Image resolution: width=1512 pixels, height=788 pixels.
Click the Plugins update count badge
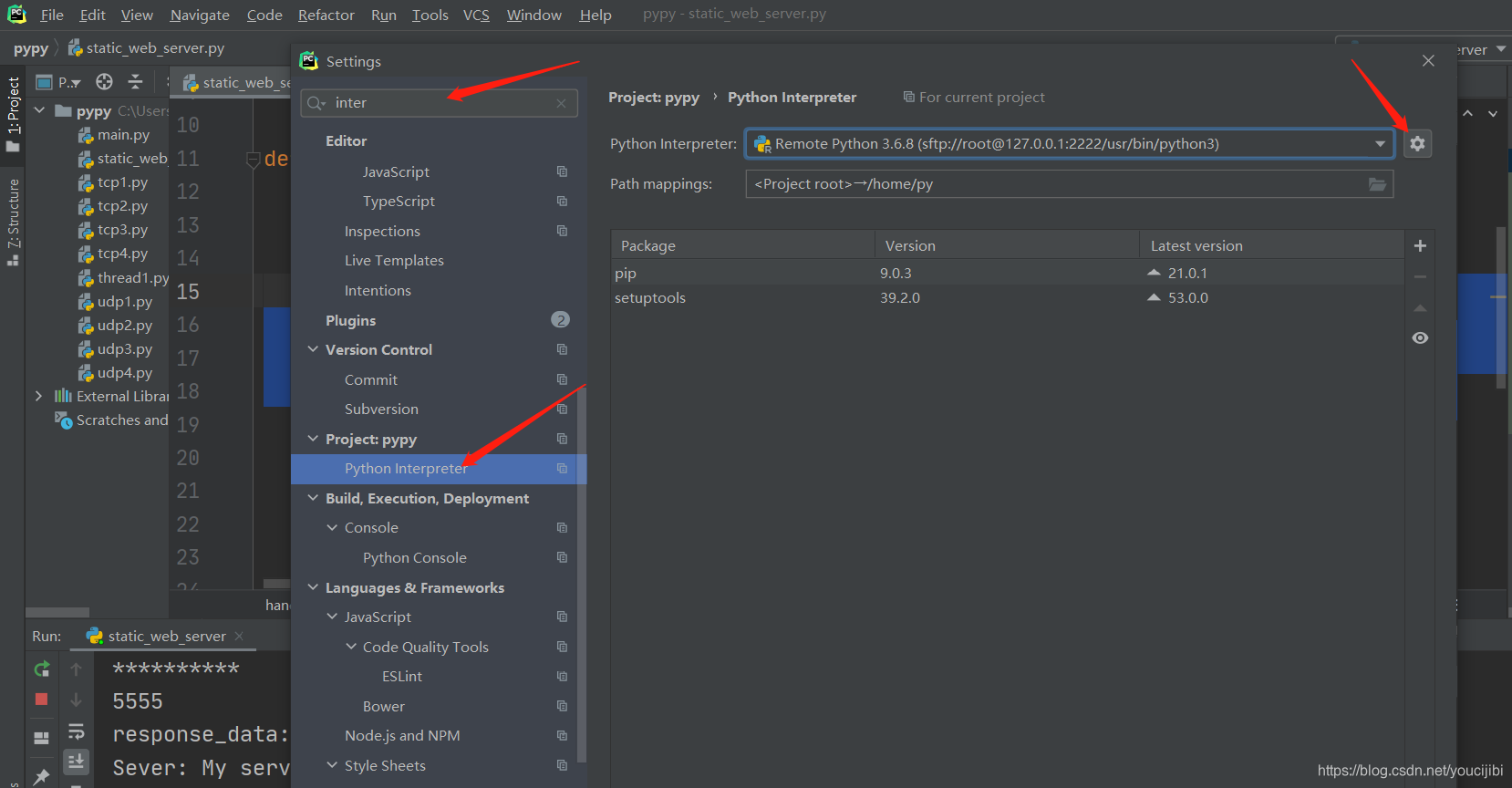point(560,319)
